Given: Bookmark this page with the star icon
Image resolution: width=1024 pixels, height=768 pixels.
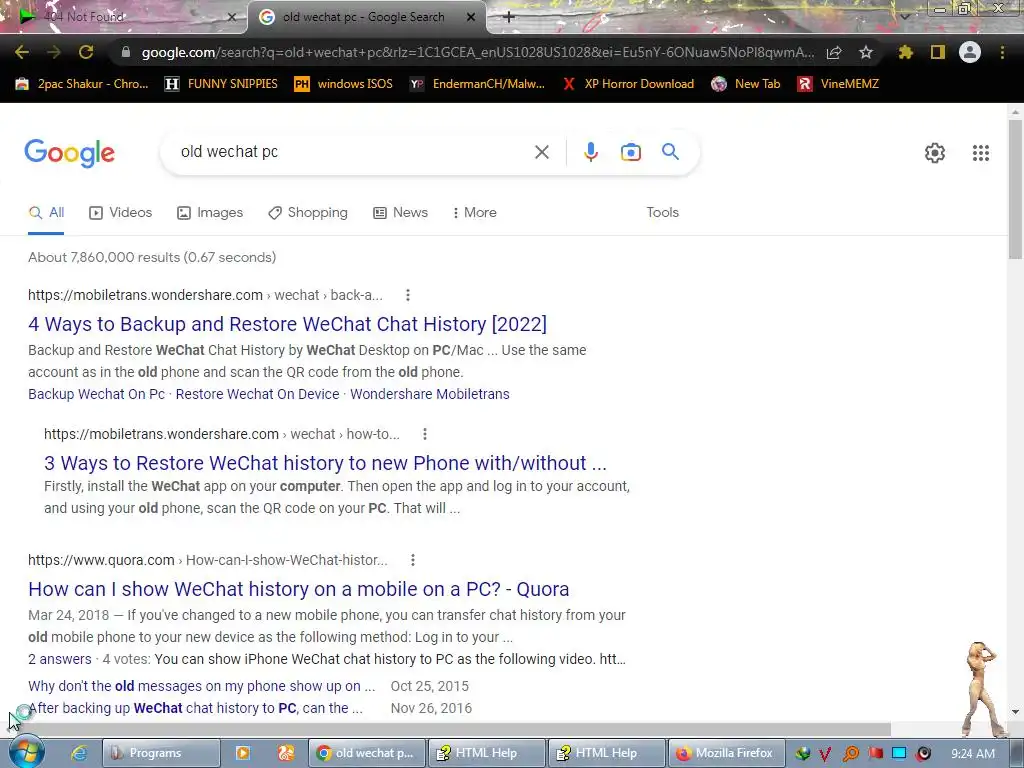Looking at the screenshot, I should pos(866,52).
